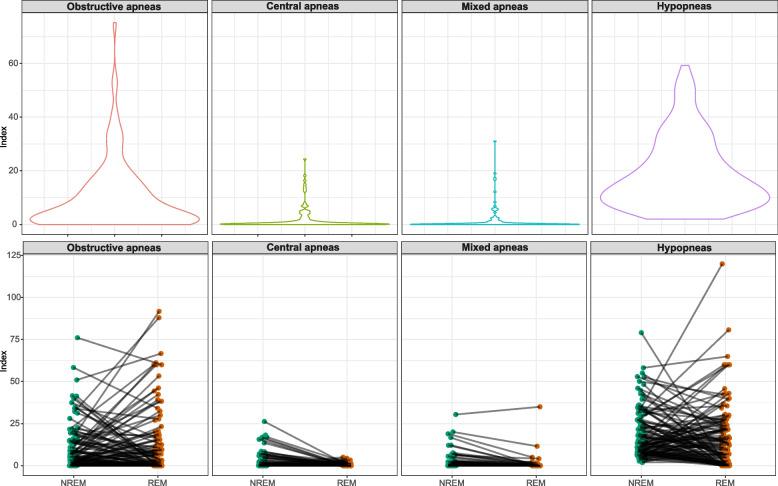Select the highest orange REM point in Hypopneas
778x486 pixels.
pyautogui.click(x=722, y=264)
